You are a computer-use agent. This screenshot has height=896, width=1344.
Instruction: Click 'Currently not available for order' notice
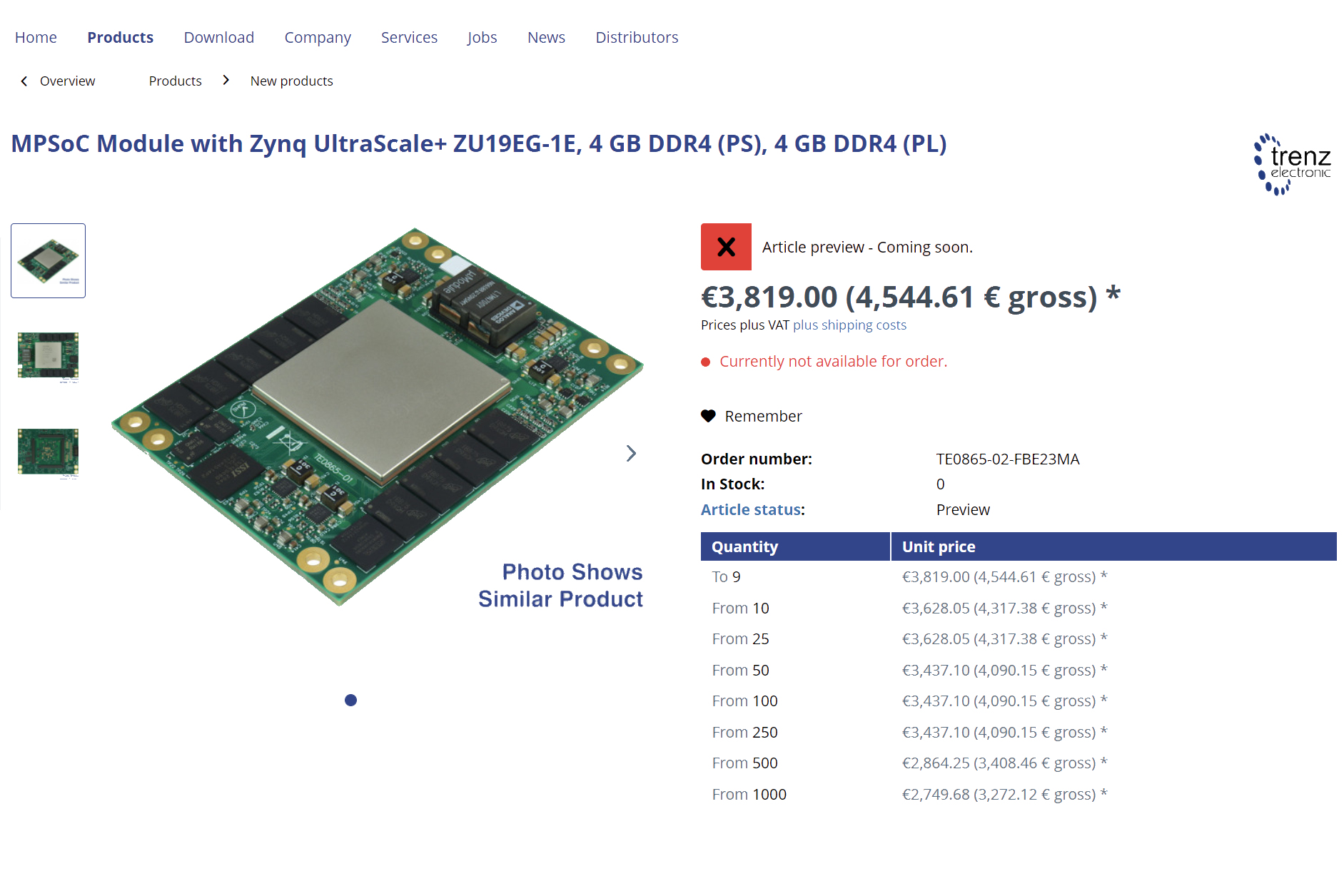point(833,361)
